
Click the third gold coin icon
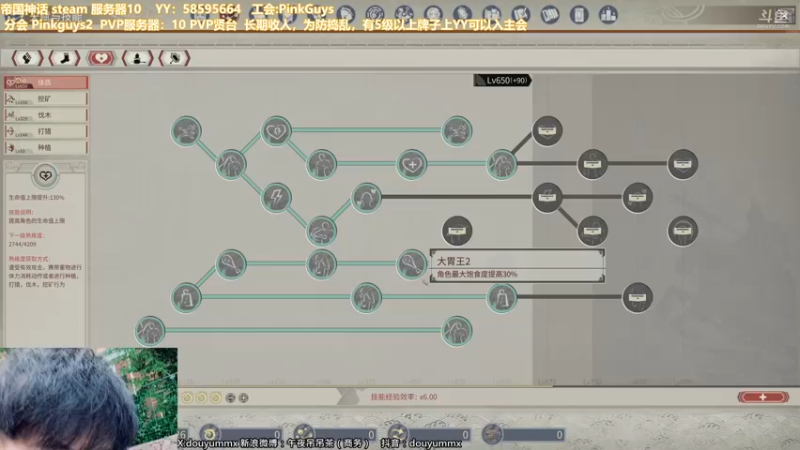click(216, 397)
